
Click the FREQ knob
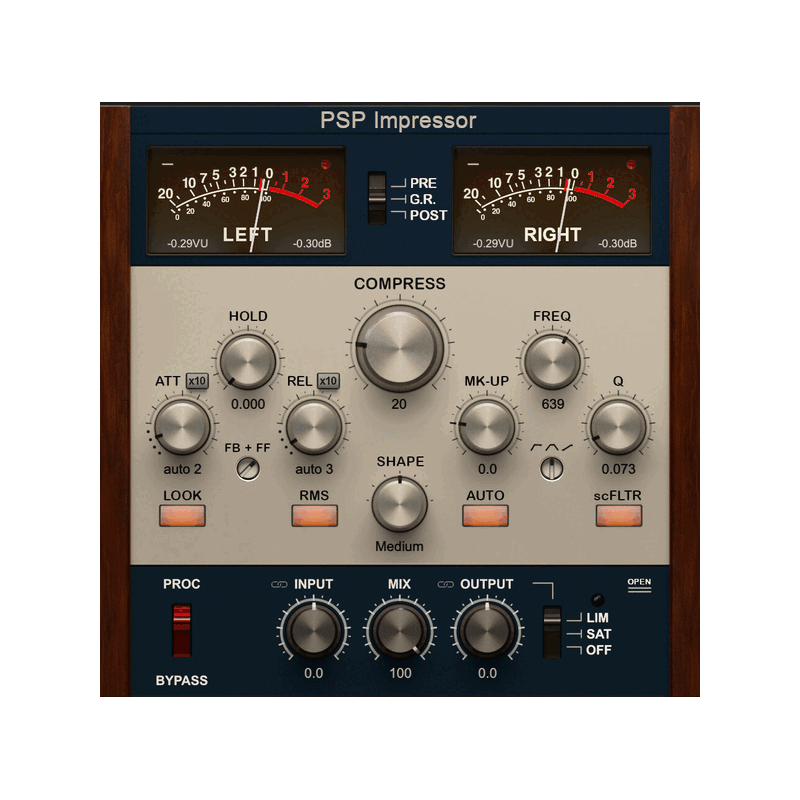(x=552, y=362)
